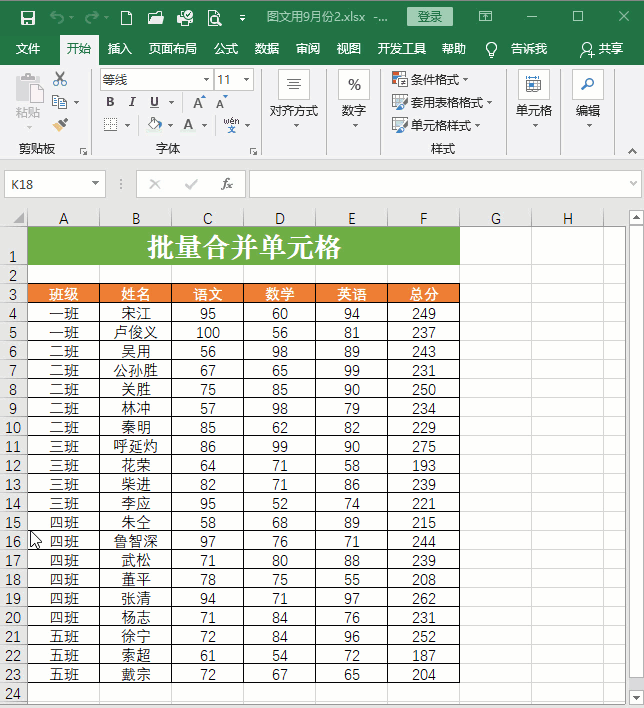Collapse the ribbon with the chevron
Viewport: 644px width, 708px height.
[632, 151]
